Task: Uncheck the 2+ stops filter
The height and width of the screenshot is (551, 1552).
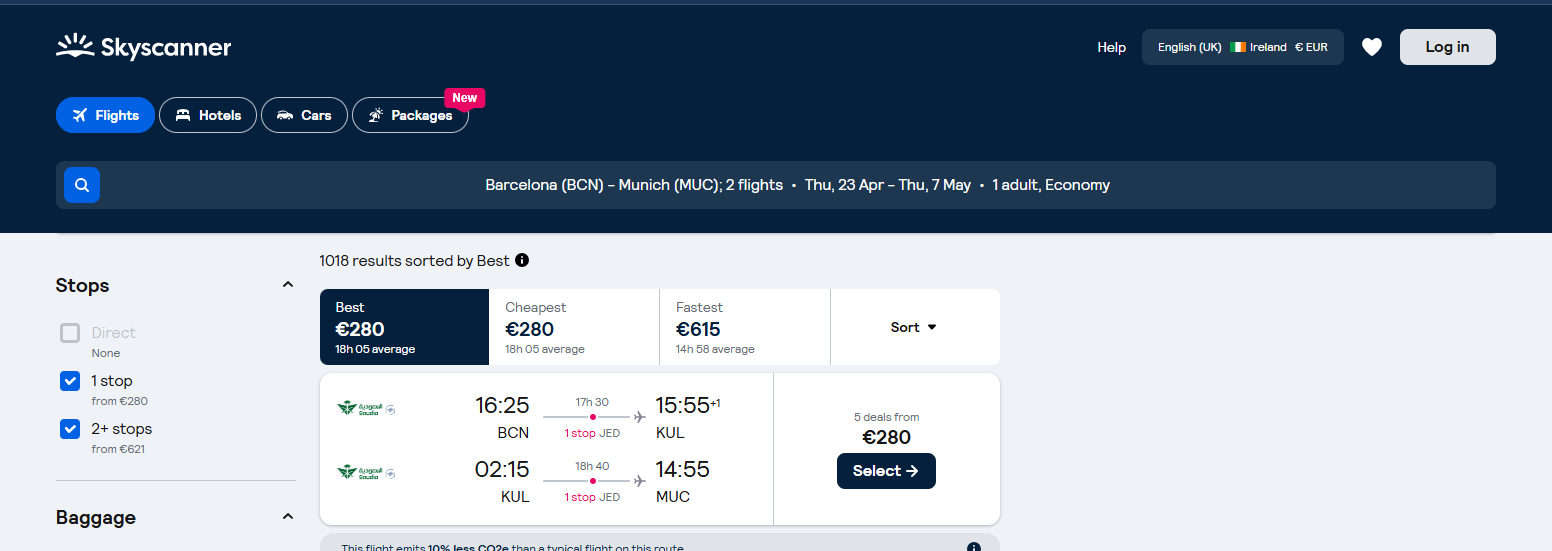Action: coord(70,429)
